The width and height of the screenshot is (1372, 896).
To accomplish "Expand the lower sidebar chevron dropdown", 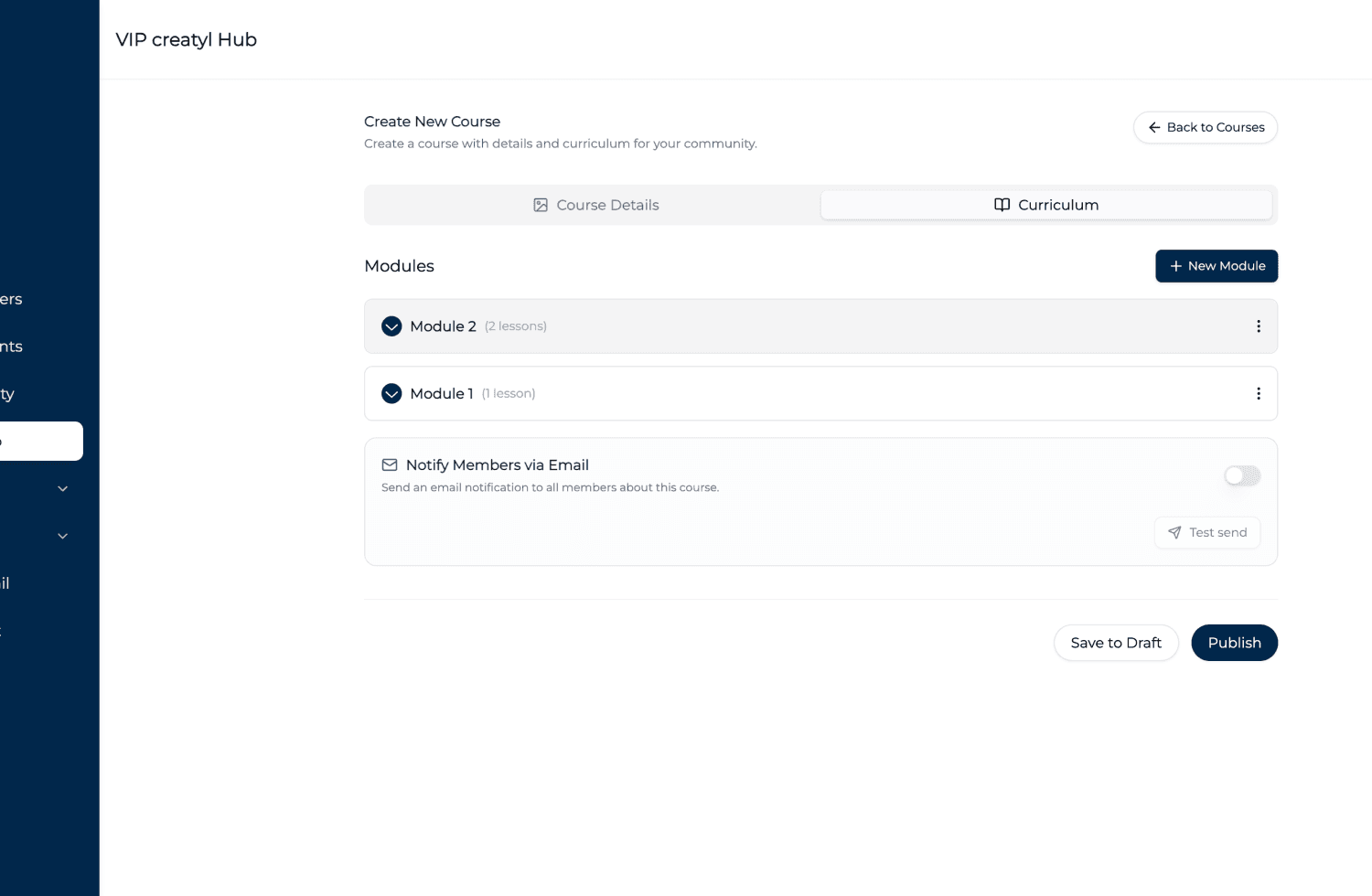I will pos(63,536).
